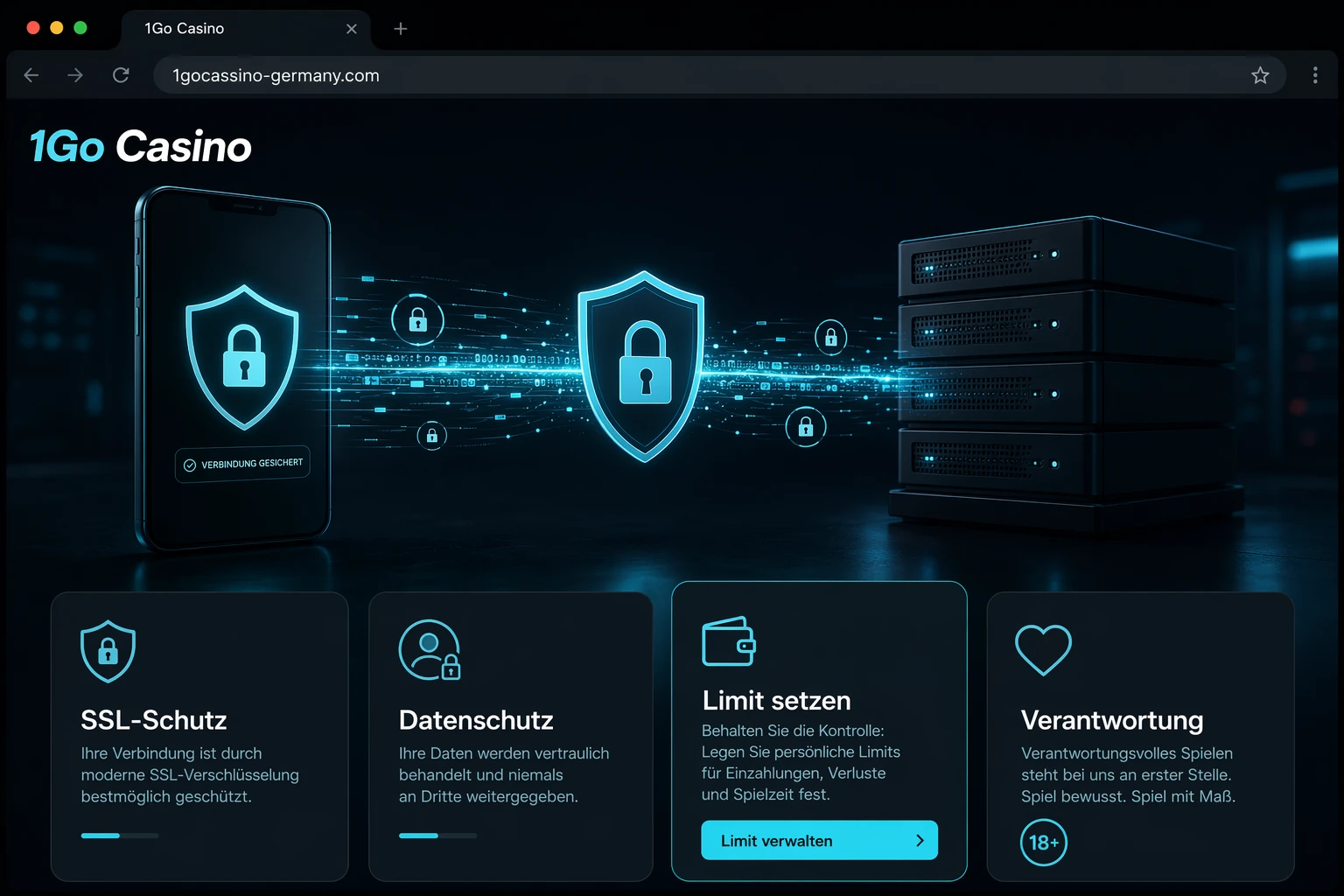Click text 'Behalten Sie die Kontrolle:'
This screenshot has height=896, width=1344.
(x=793, y=731)
